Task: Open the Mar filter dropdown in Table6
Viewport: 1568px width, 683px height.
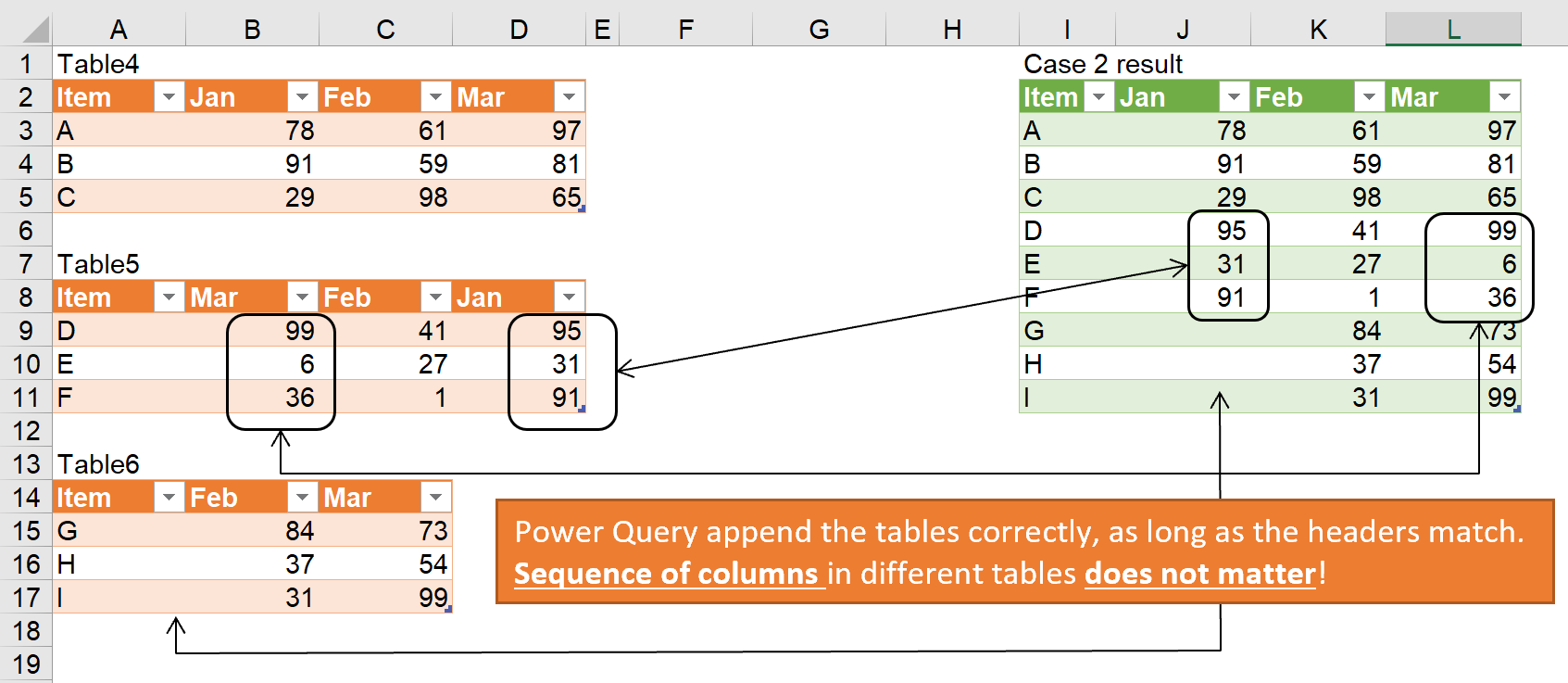Action: pyautogui.click(x=435, y=498)
